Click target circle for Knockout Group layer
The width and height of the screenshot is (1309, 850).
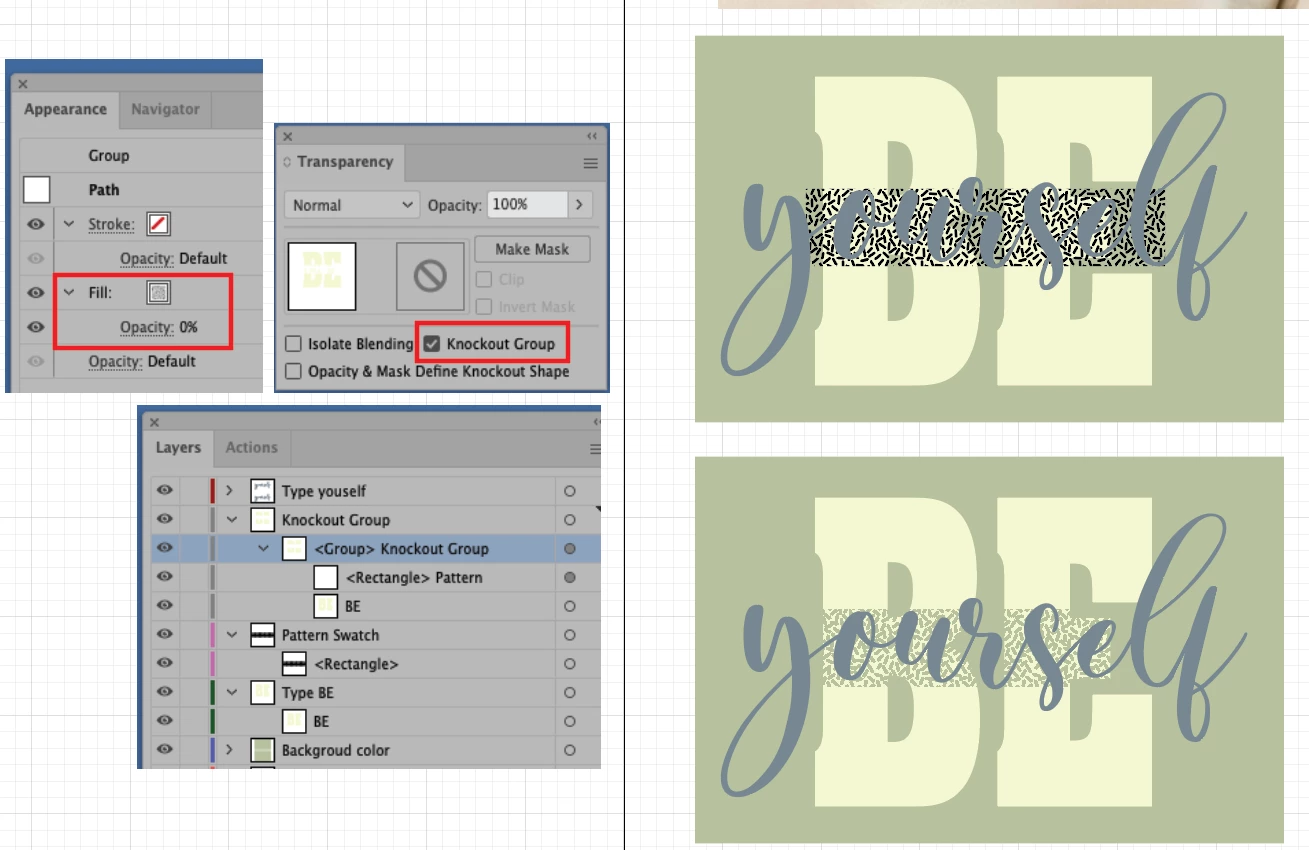click(x=570, y=520)
